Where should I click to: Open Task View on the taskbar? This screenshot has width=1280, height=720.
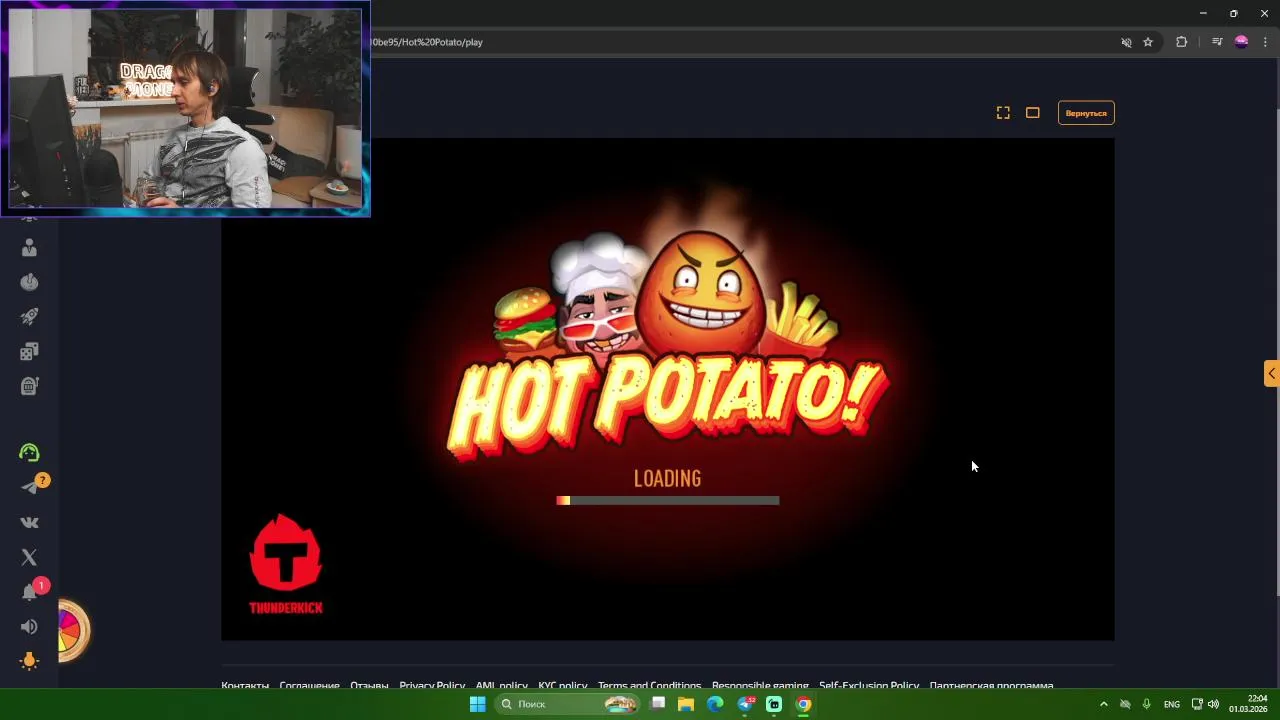click(x=658, y=704)
